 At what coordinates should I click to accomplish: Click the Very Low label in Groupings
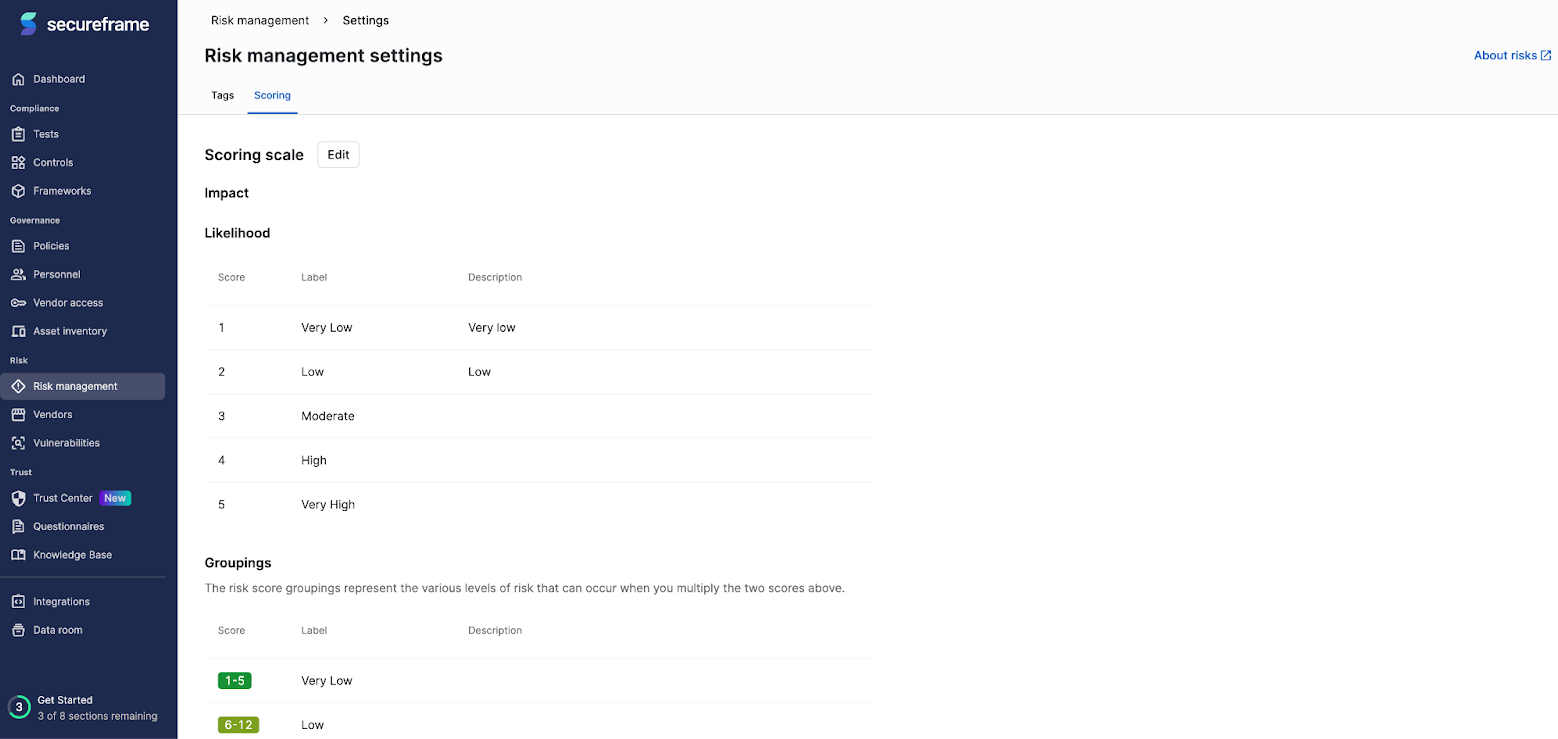(x=327, y=681)
